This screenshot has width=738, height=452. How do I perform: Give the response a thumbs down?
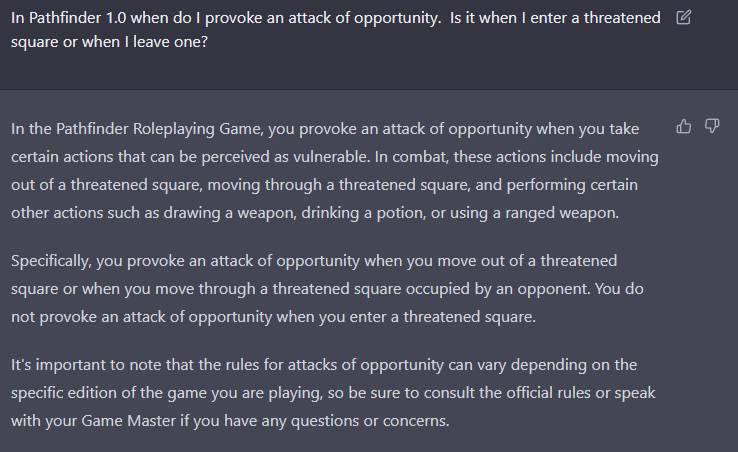tap(712, 126)
